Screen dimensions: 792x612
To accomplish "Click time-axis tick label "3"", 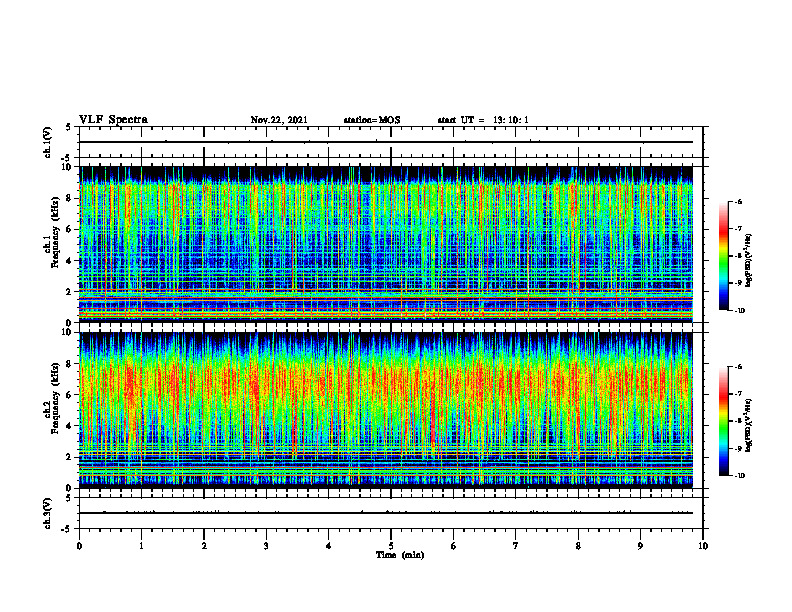I will pyautogui.click(x=266, y=546).
